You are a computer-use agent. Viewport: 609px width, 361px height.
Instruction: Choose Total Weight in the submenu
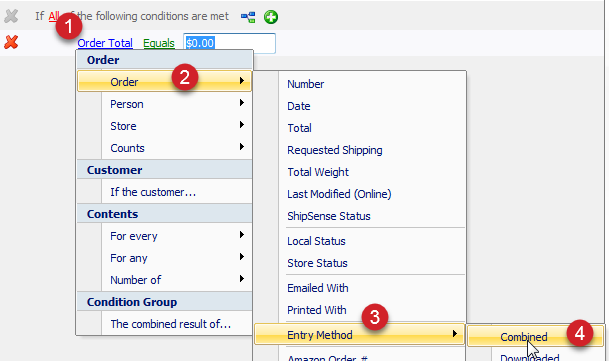[318, 172]
